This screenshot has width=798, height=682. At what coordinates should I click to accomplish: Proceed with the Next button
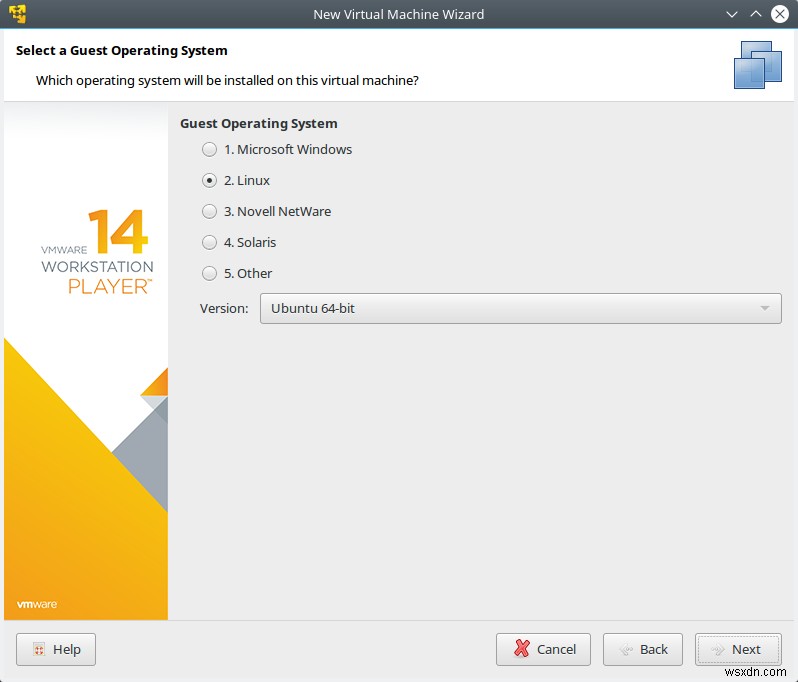(738, 649)
